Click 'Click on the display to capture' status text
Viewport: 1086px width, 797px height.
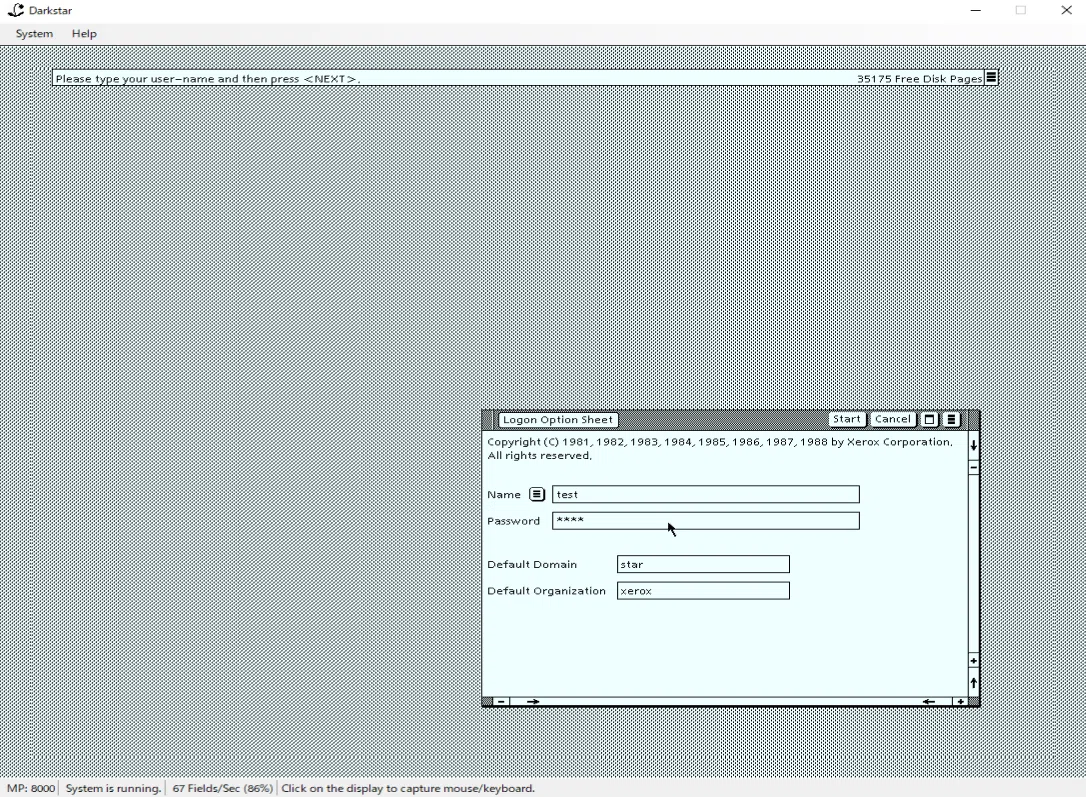[x=408, y=788]
